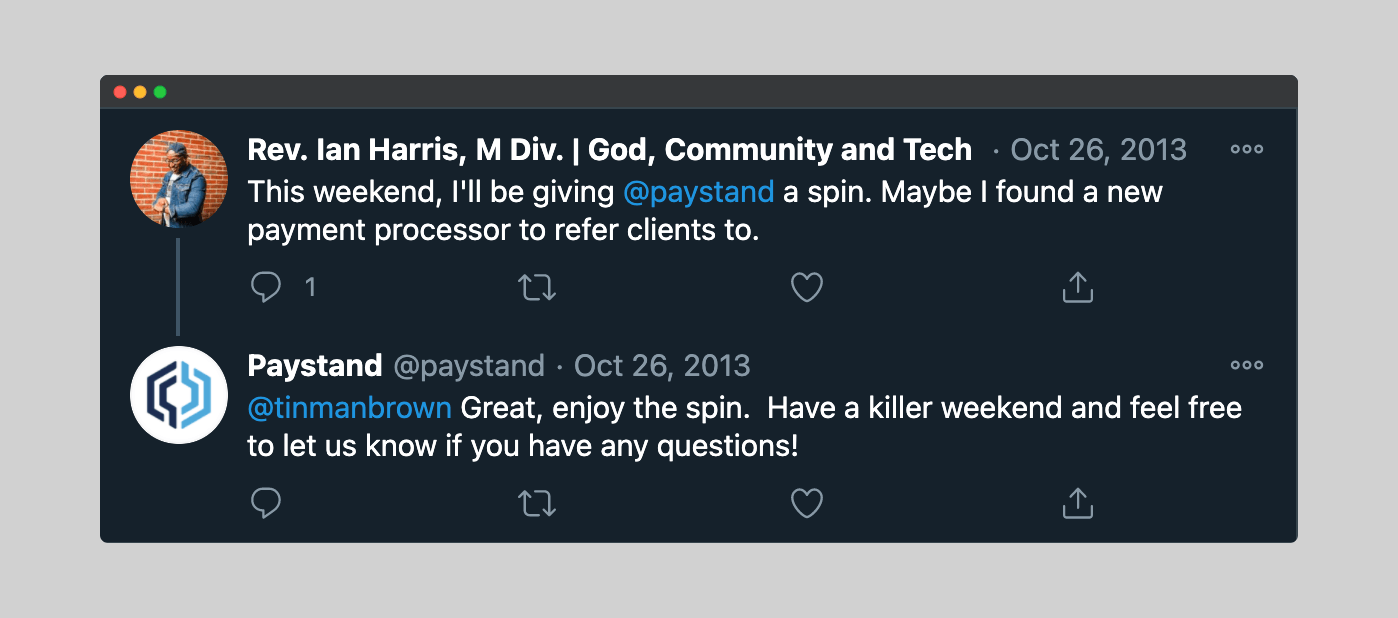This screenshot has width=1398, height=618.
Task: Click the @paystand handle beside the Paystand name
Action: (x=469, y=365)
